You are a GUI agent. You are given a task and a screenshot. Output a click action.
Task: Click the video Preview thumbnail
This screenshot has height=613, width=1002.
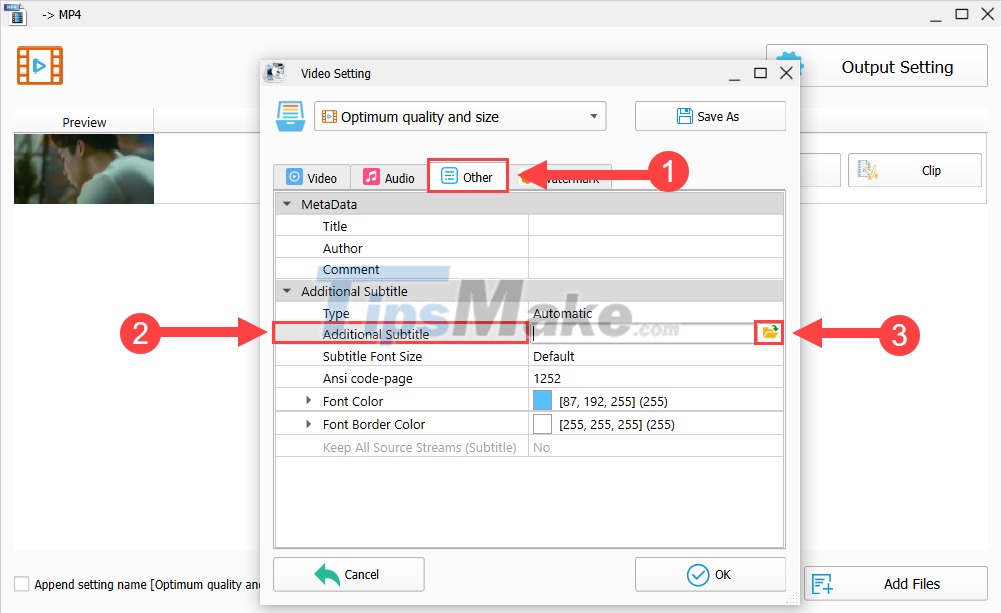click(x=84, y=169)
